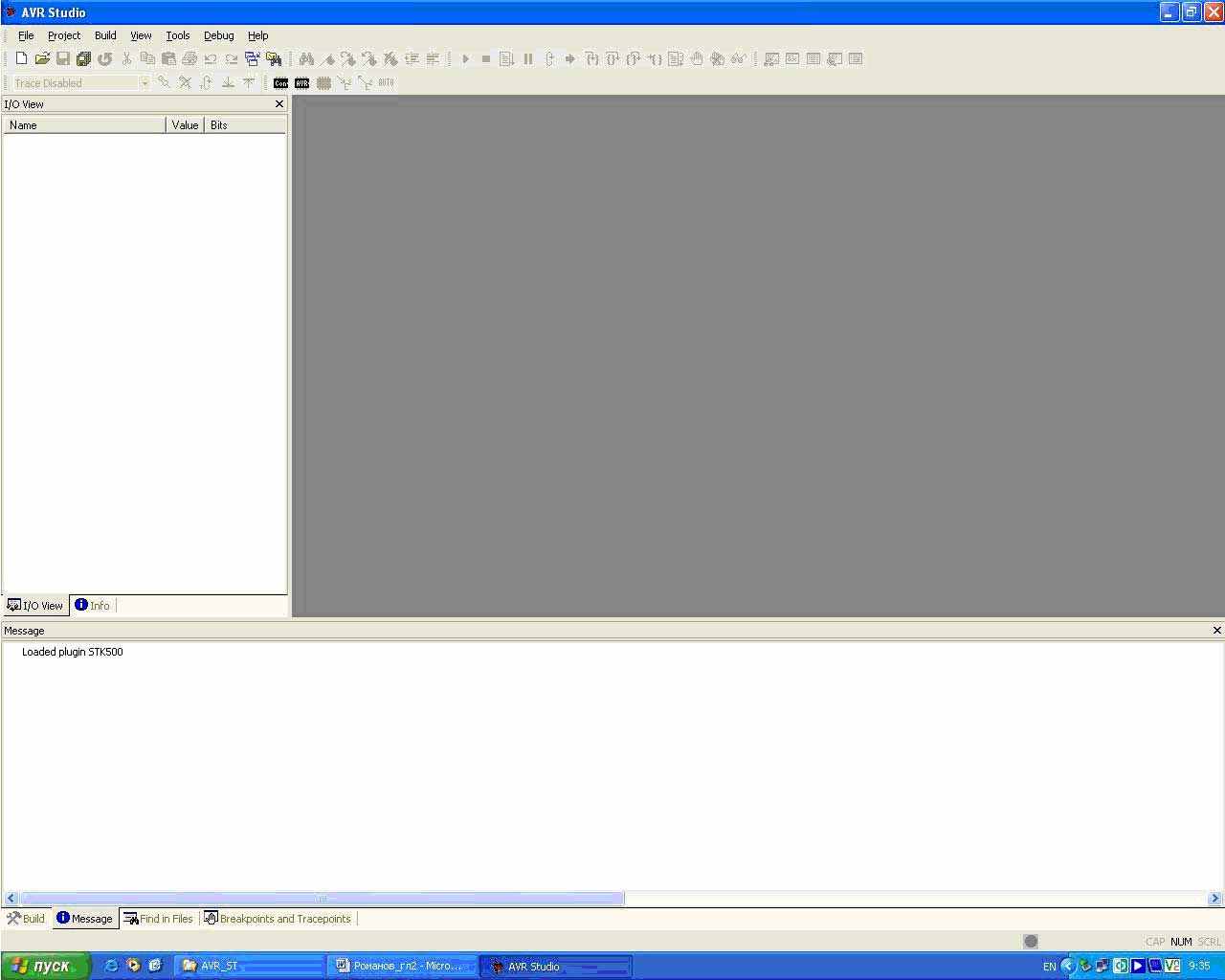This screenshot has width=1225, height=980.
Task: Click the EN language indicator in tray
Action: (x=1049, y=967)
